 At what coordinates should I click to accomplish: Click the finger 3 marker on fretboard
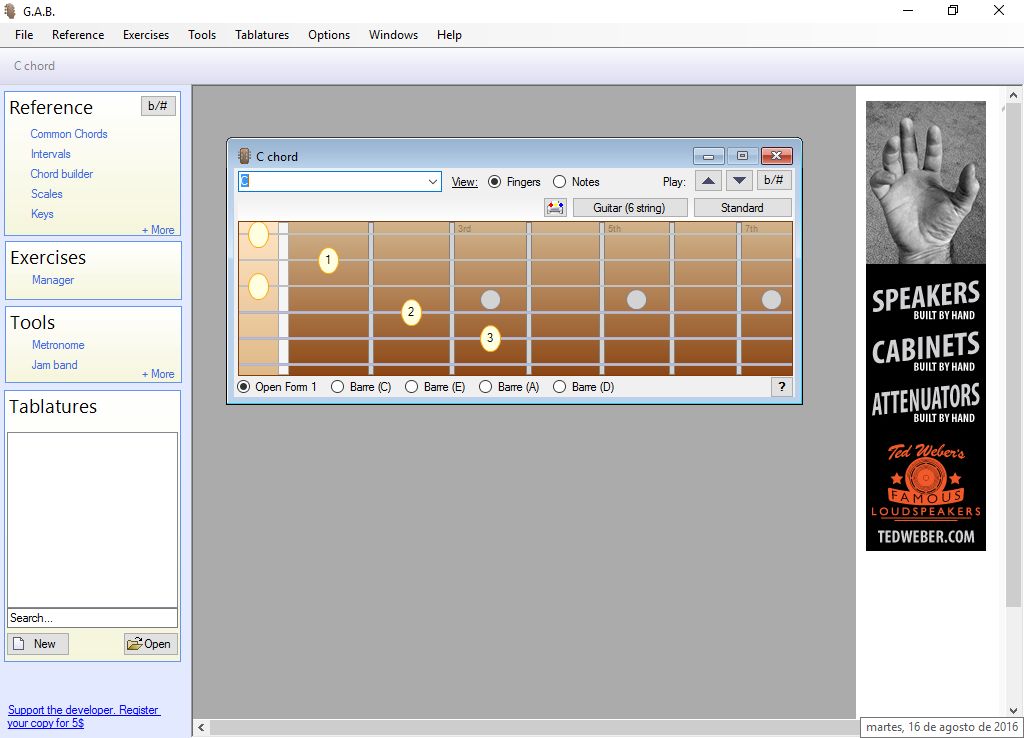(x=489, y=338)
